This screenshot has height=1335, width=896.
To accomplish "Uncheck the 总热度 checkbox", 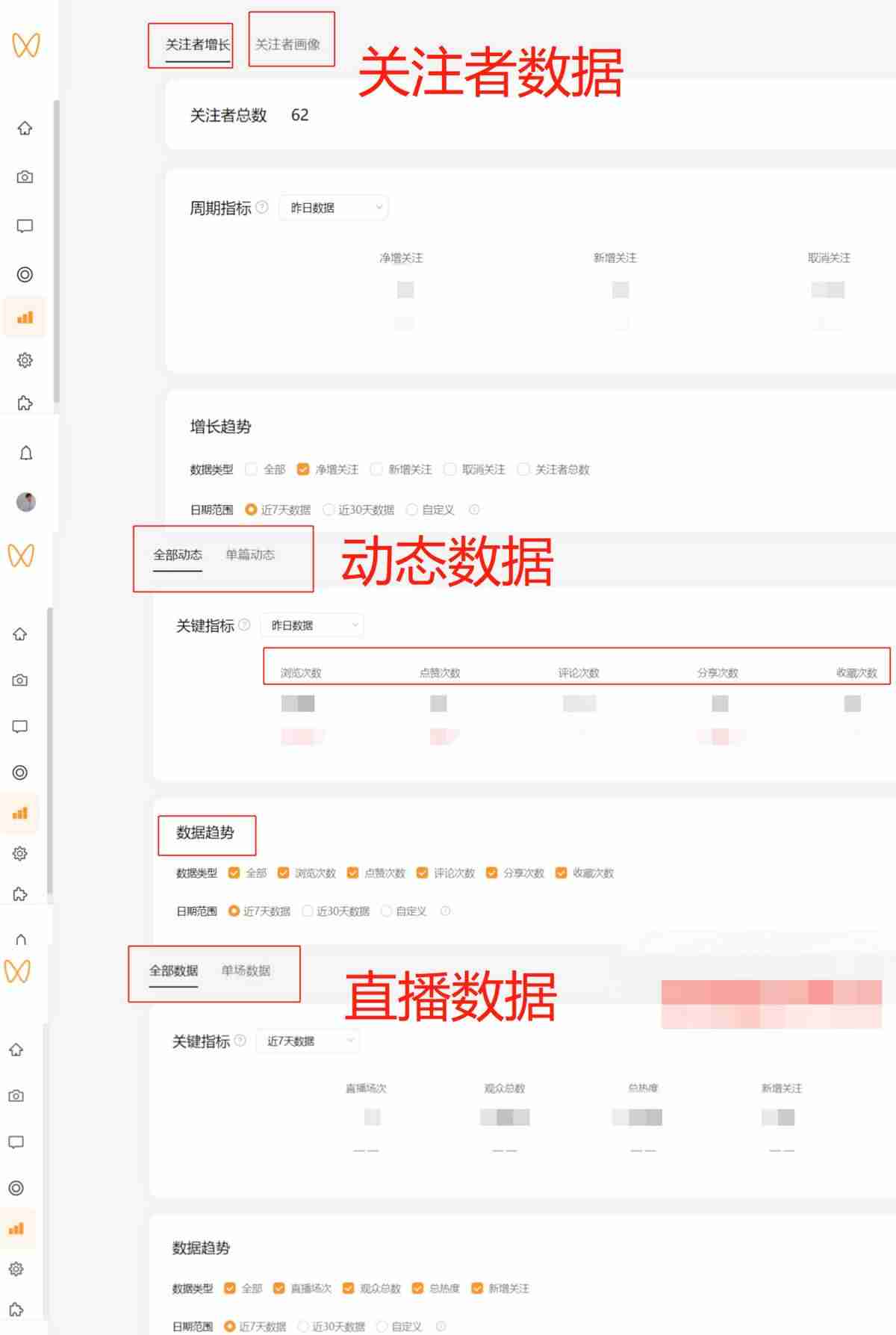I will [417, 1288].
